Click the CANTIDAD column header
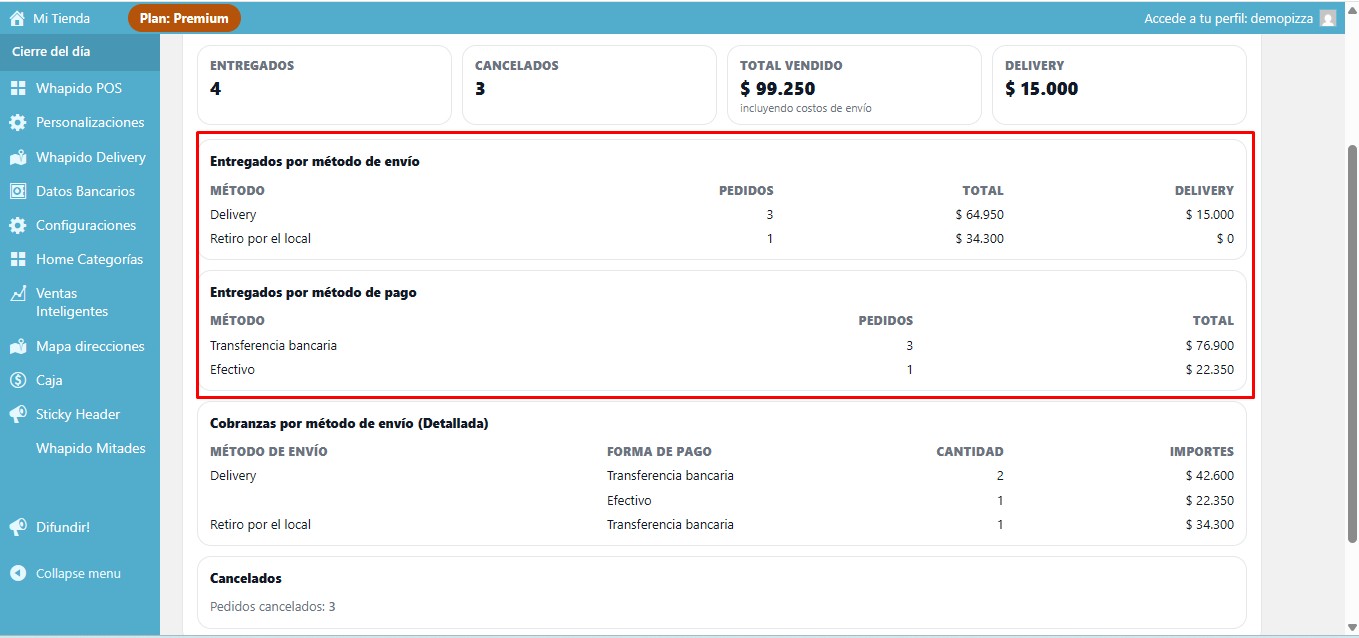Image resolution: width=1359 pixels, height=638 pixels. coord(970,451)
